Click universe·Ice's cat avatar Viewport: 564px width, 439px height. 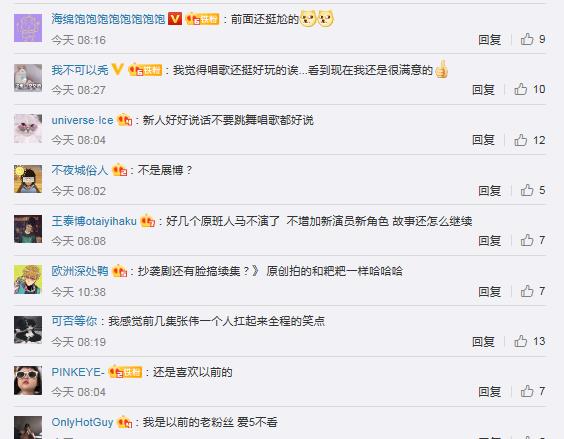28,129
